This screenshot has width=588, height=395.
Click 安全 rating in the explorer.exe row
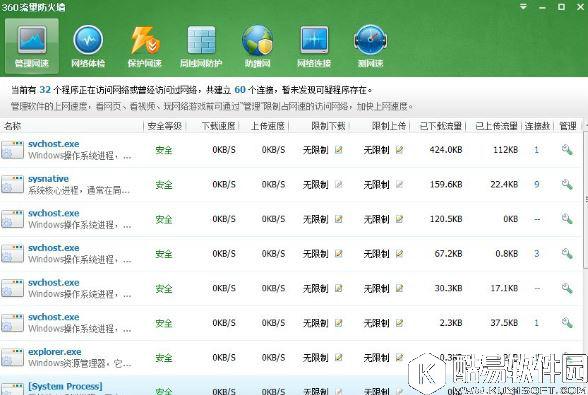point(164,358)
